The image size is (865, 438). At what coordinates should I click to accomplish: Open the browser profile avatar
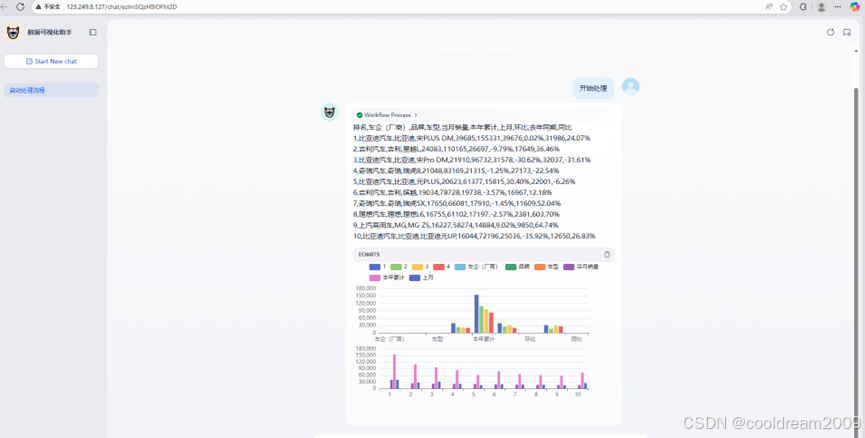point(821,7)
